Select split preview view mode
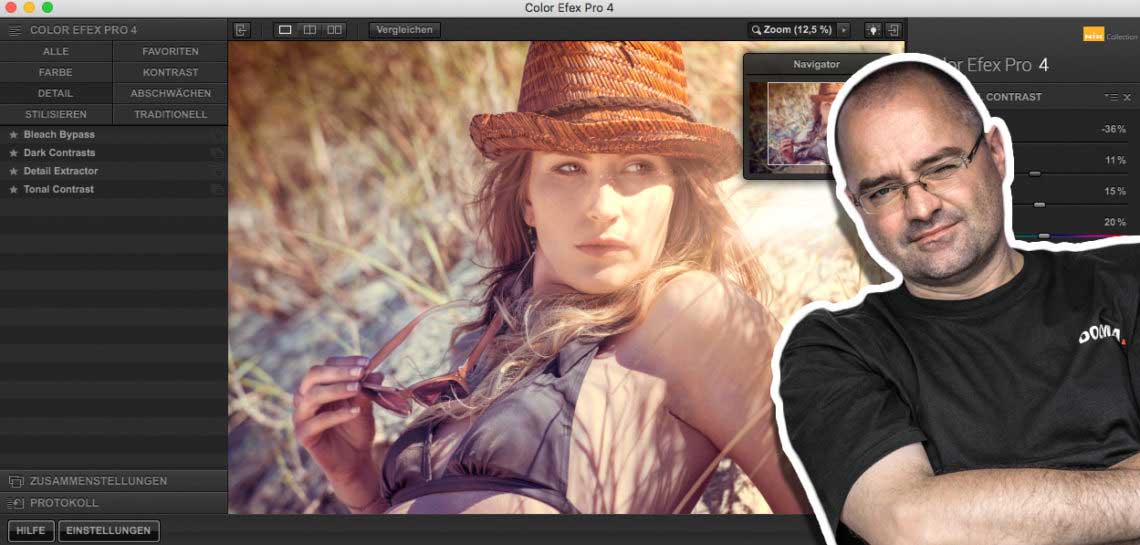 (310, 30)
